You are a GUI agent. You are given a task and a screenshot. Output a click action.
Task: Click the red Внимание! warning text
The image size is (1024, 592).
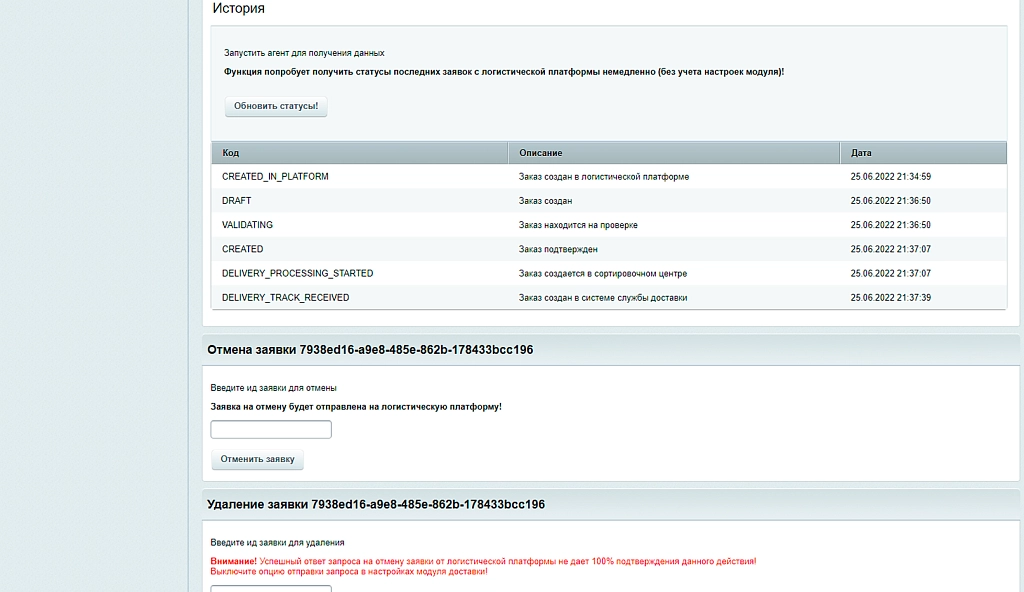coord(233,561)
